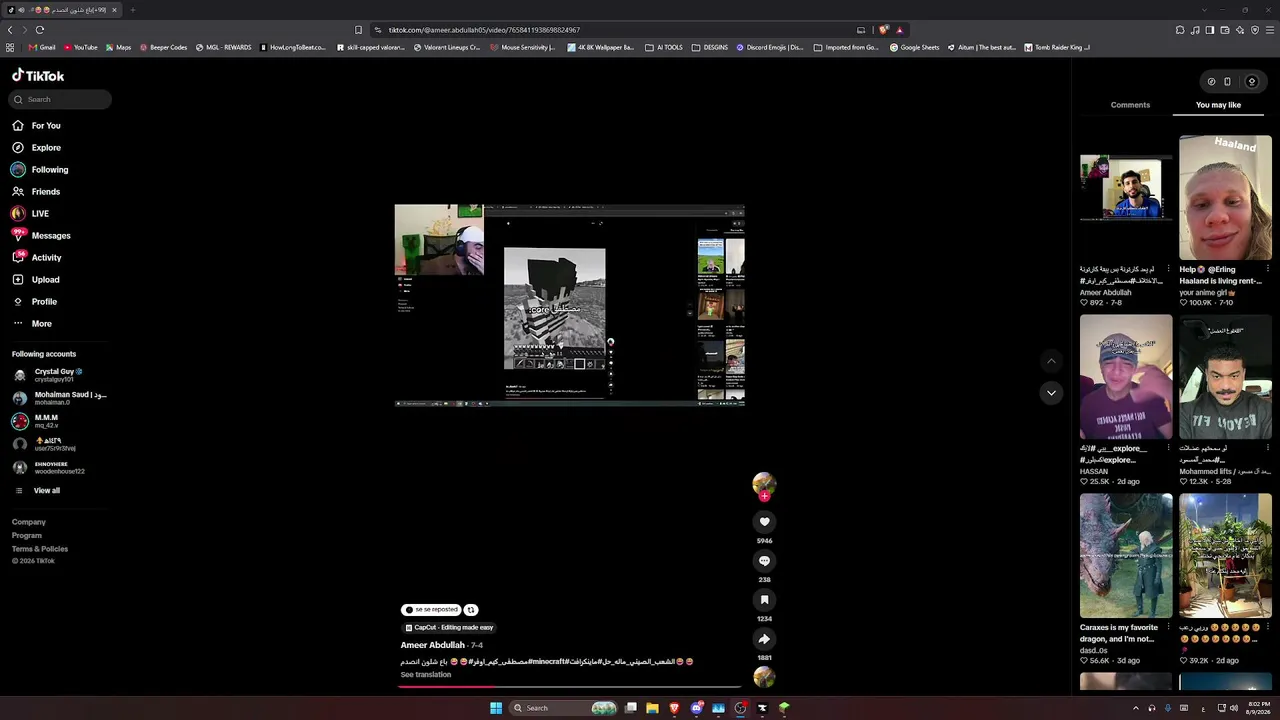Follow the creator via the red plus badge
Screen dimensions: 1280x720
coord(764,496)
